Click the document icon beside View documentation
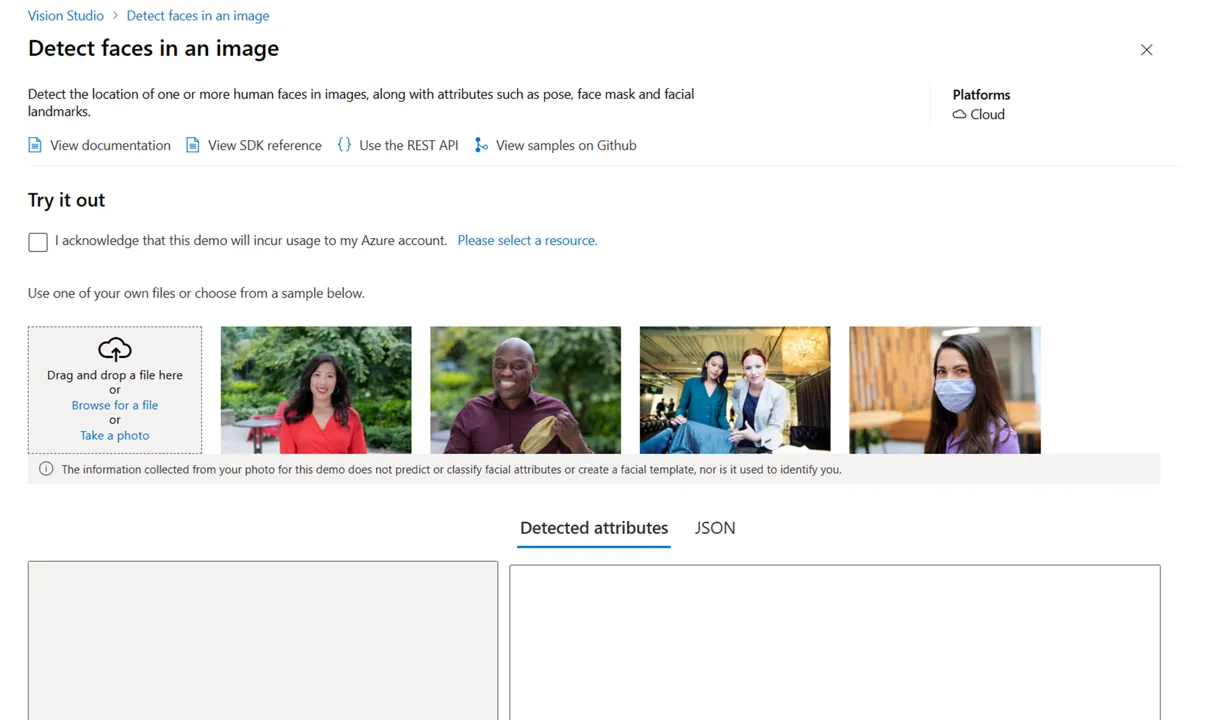This screenshot has height=720, width=1224. [35, 145]
